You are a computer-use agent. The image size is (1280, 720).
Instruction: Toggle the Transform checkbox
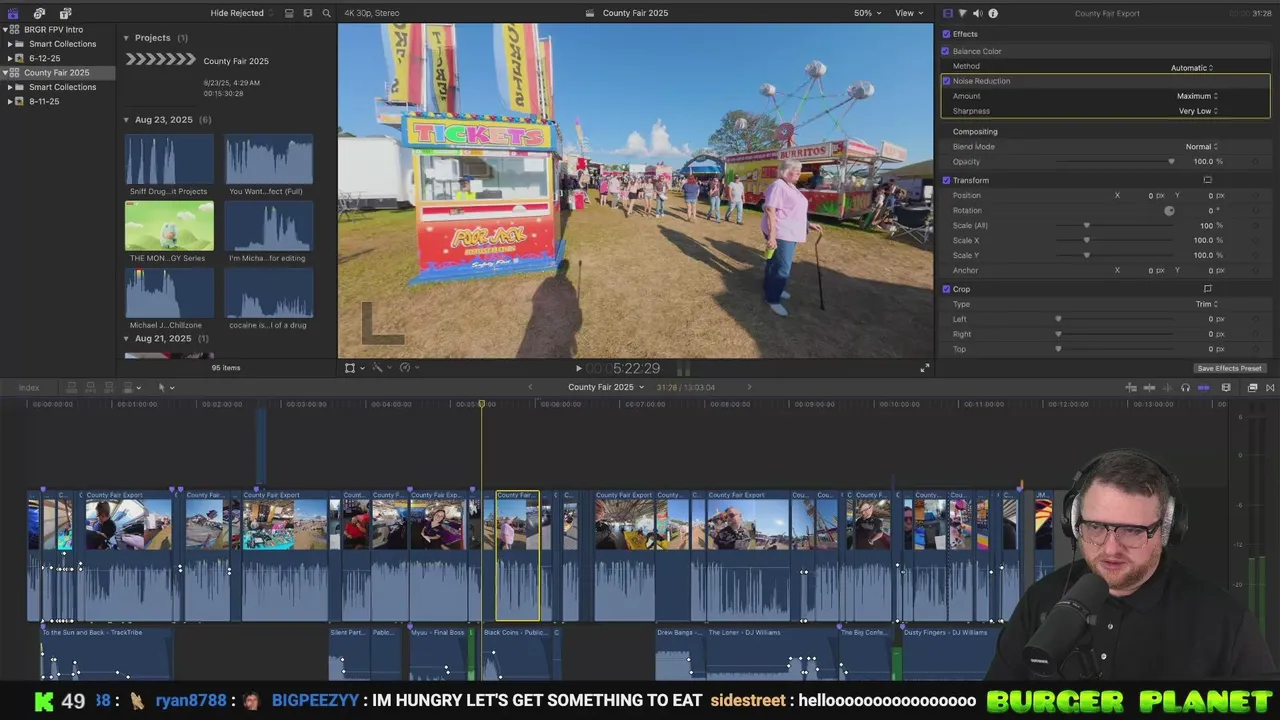946,180
